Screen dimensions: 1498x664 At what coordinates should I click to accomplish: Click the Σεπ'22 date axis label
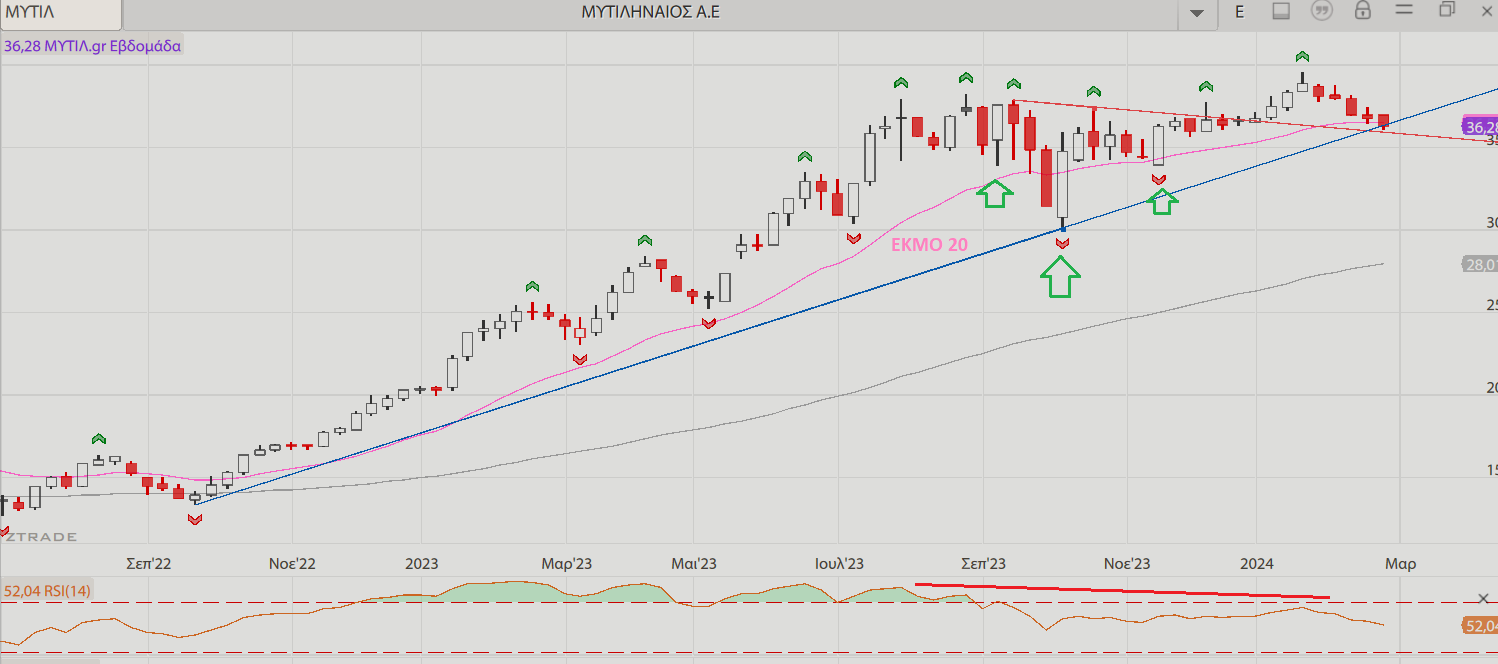pos(149,564)
